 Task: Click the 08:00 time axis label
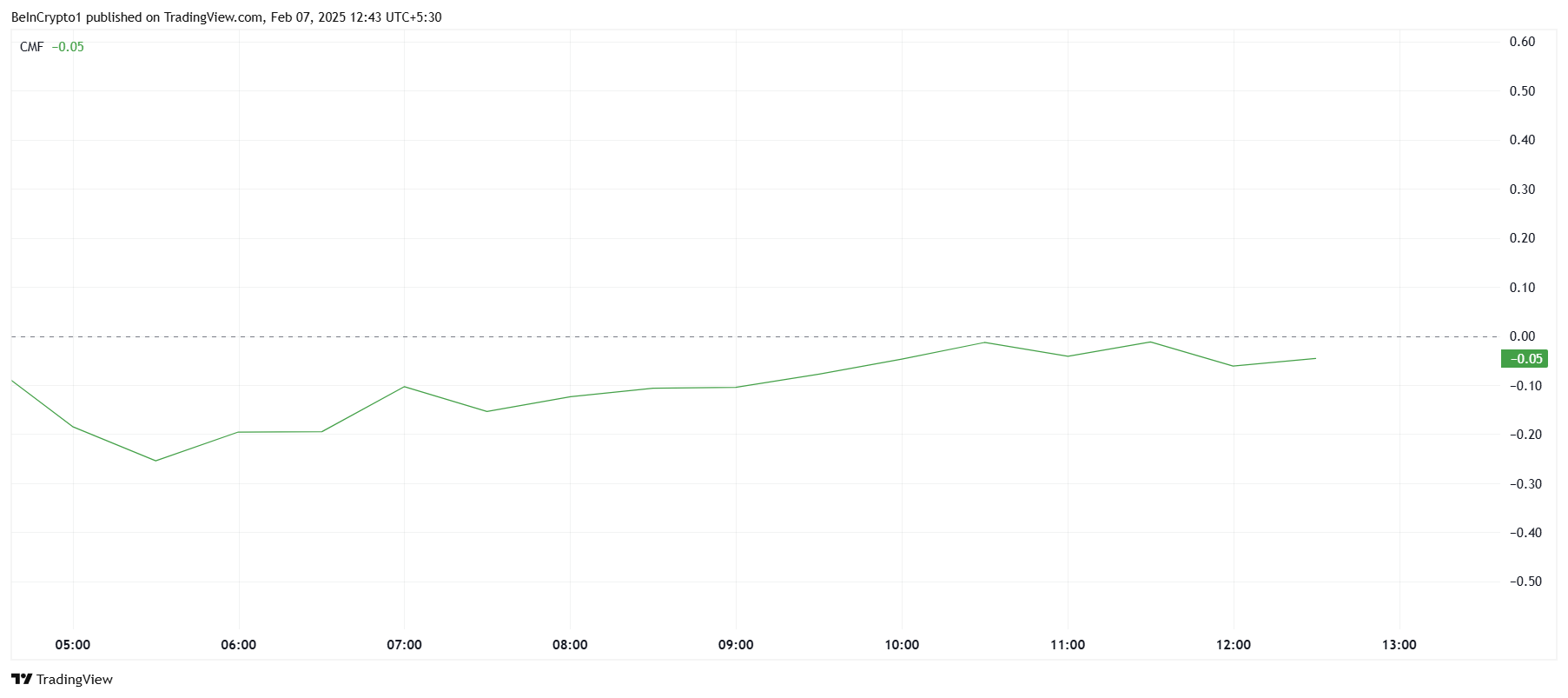coord(570,645)
